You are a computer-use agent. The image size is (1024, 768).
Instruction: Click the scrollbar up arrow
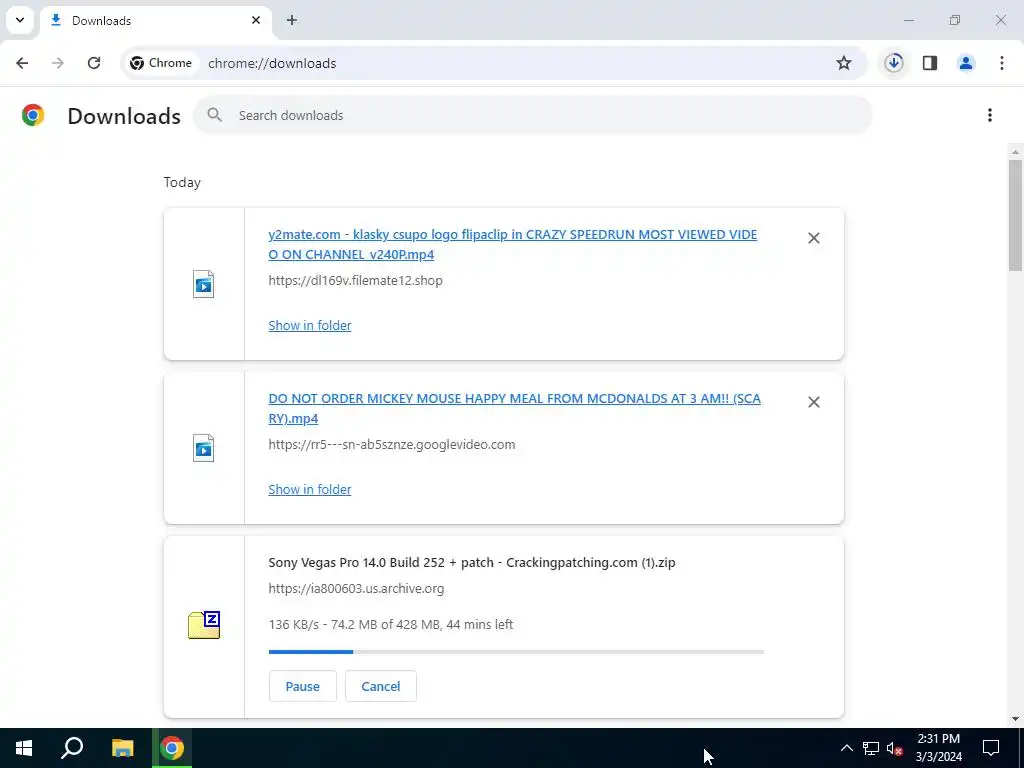pos(1015,152)
